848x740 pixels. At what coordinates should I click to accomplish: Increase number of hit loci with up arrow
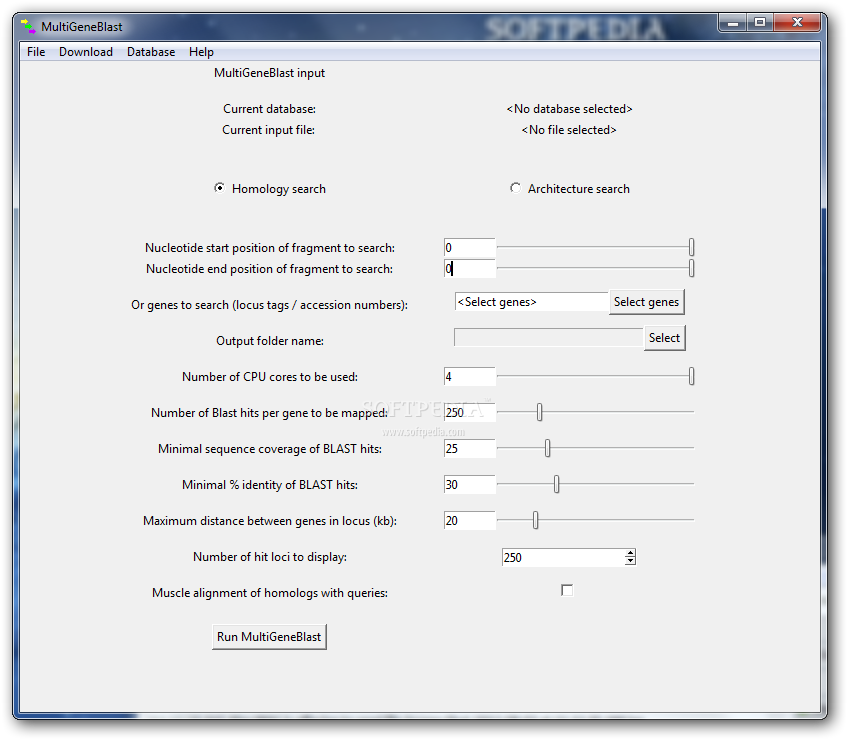(x=630, y=553)
